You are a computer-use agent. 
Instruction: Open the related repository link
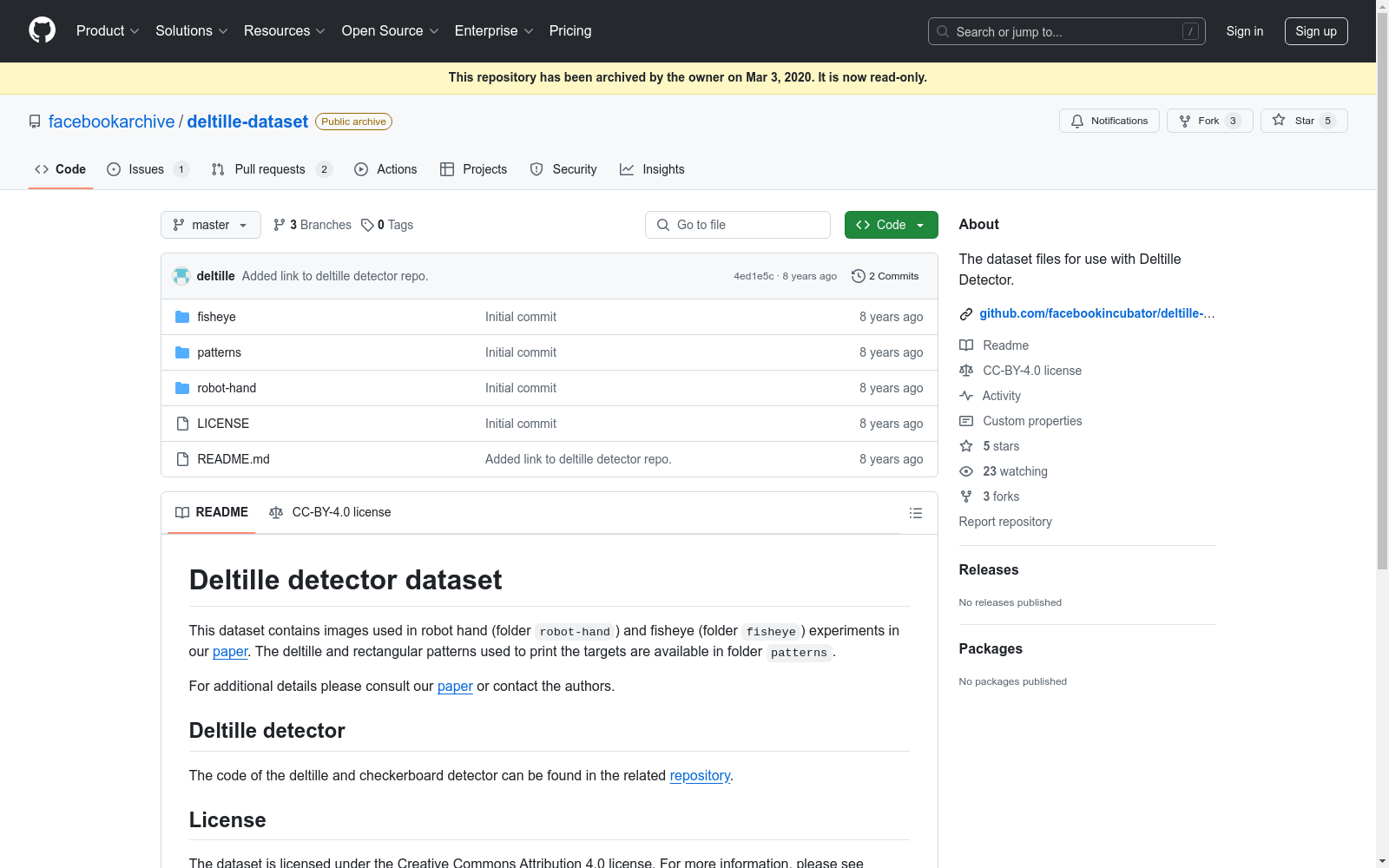tap(700, 776)
